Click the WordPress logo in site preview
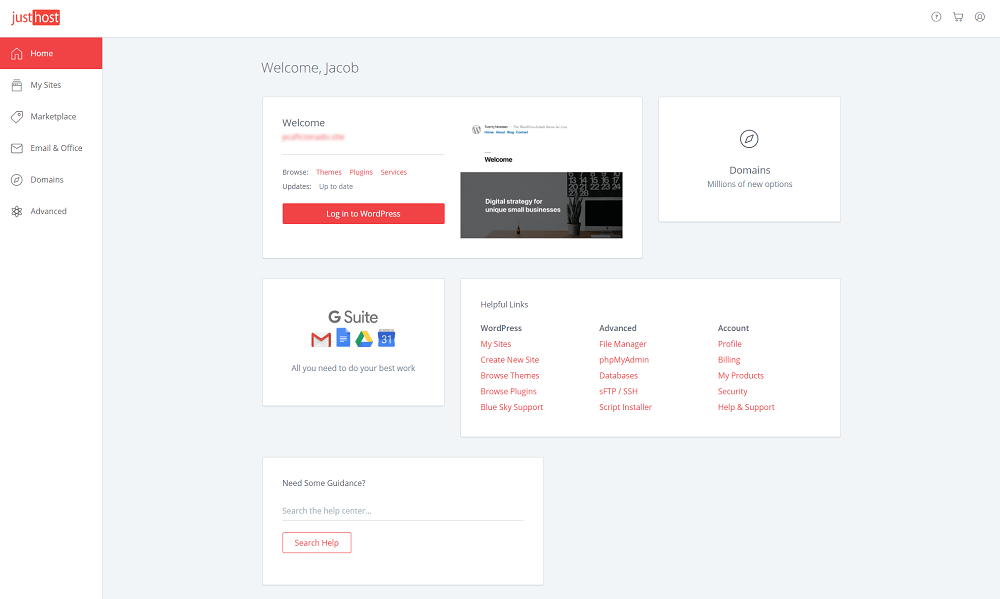The image size is (1000, 599). coord(476,129)
